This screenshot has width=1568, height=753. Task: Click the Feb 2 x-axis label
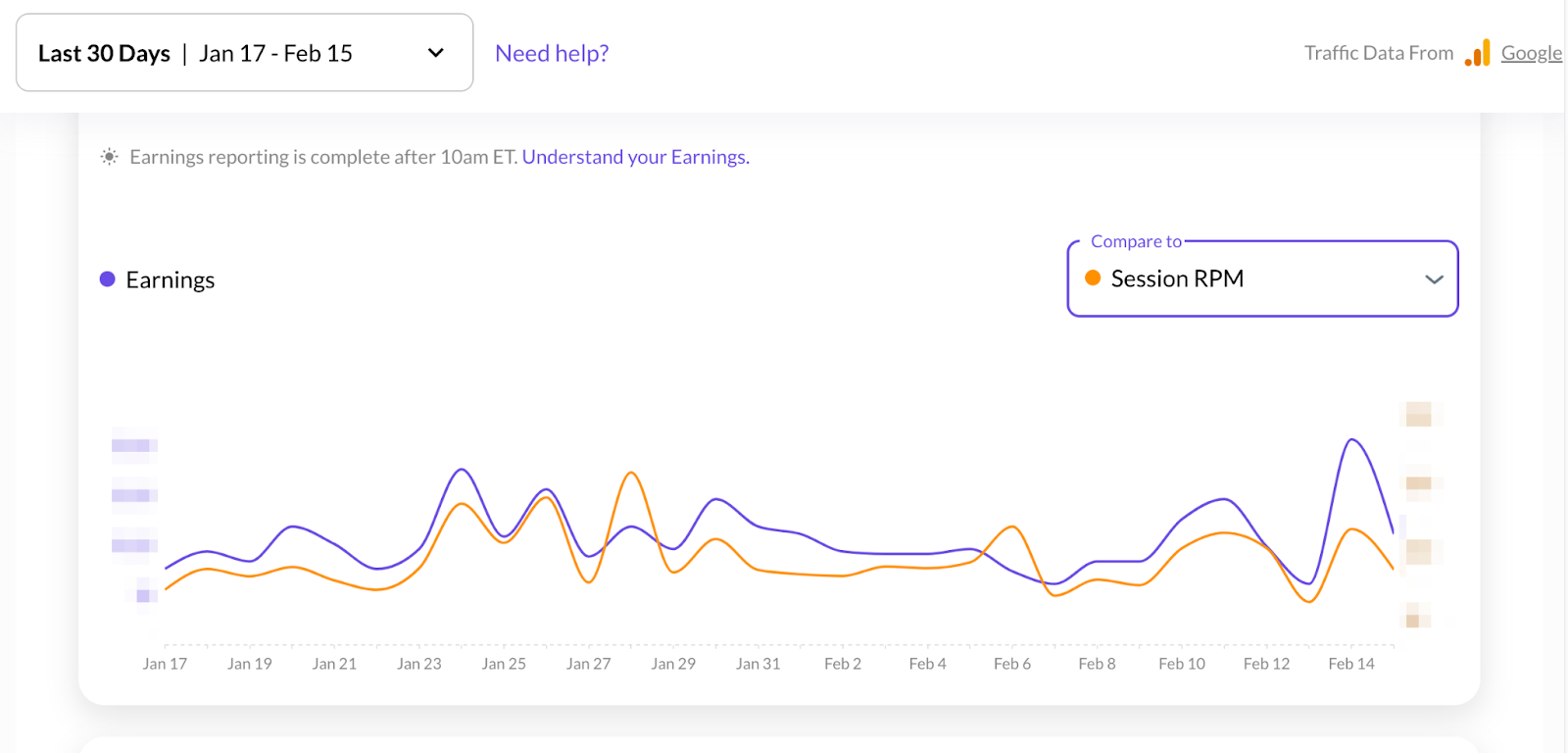[x=843, y=664]
